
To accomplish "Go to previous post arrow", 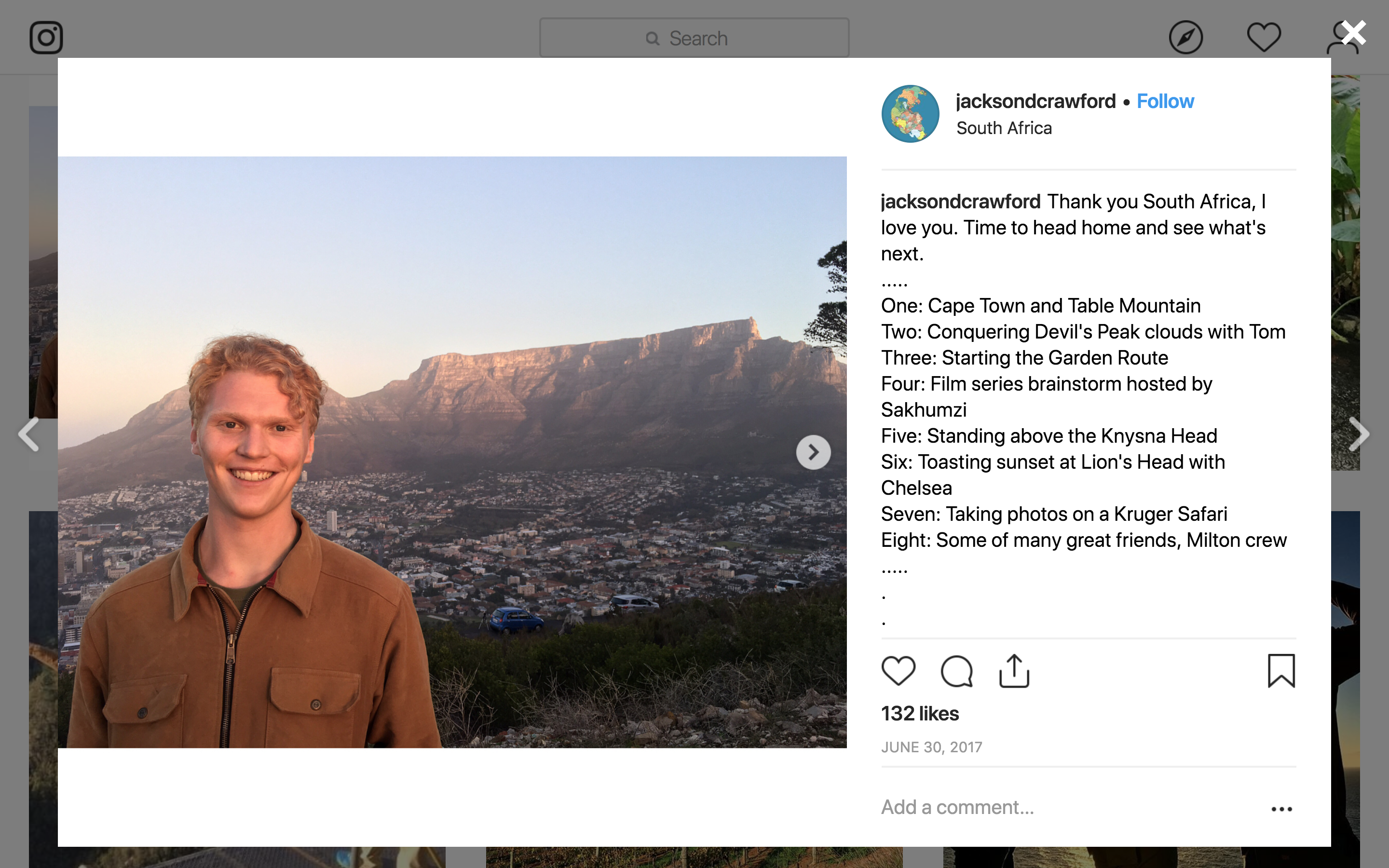I will tap(29, 434).
